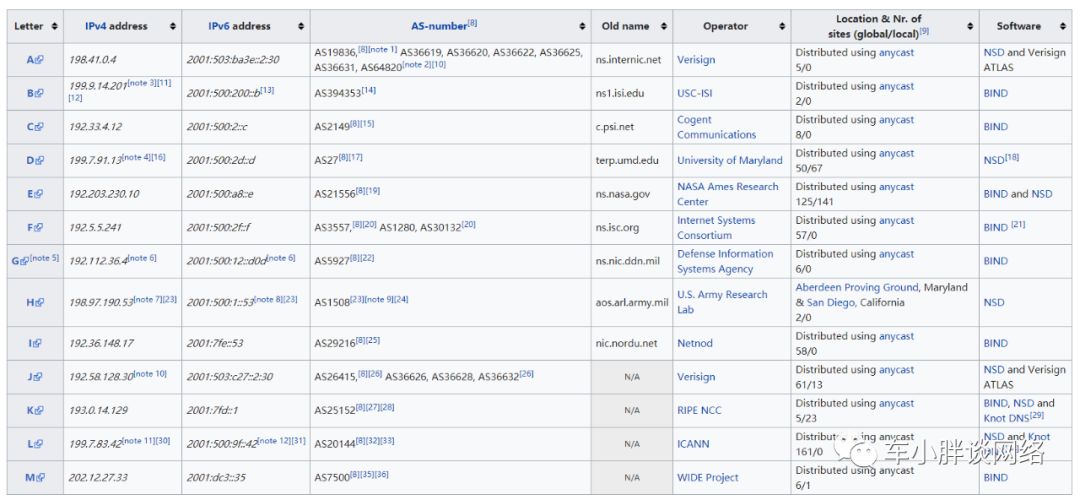Viewport: 1080px width, 500px height.
Task: Open anycast link in the Cogent Communications row
Action: click(896, 120)
